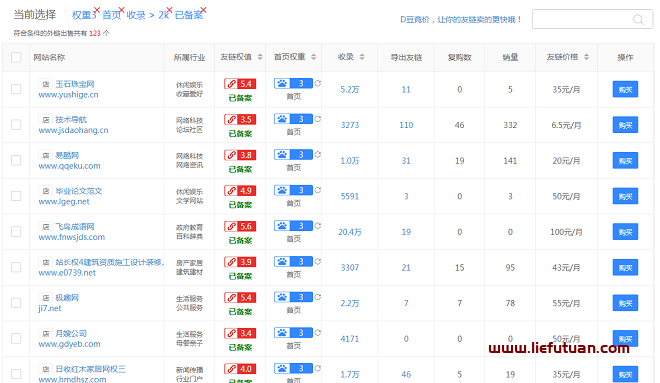
Task: Buy the 飞鸟成语网 link at 100元/月
Action: pyautogui.click(x=625, y=231)
